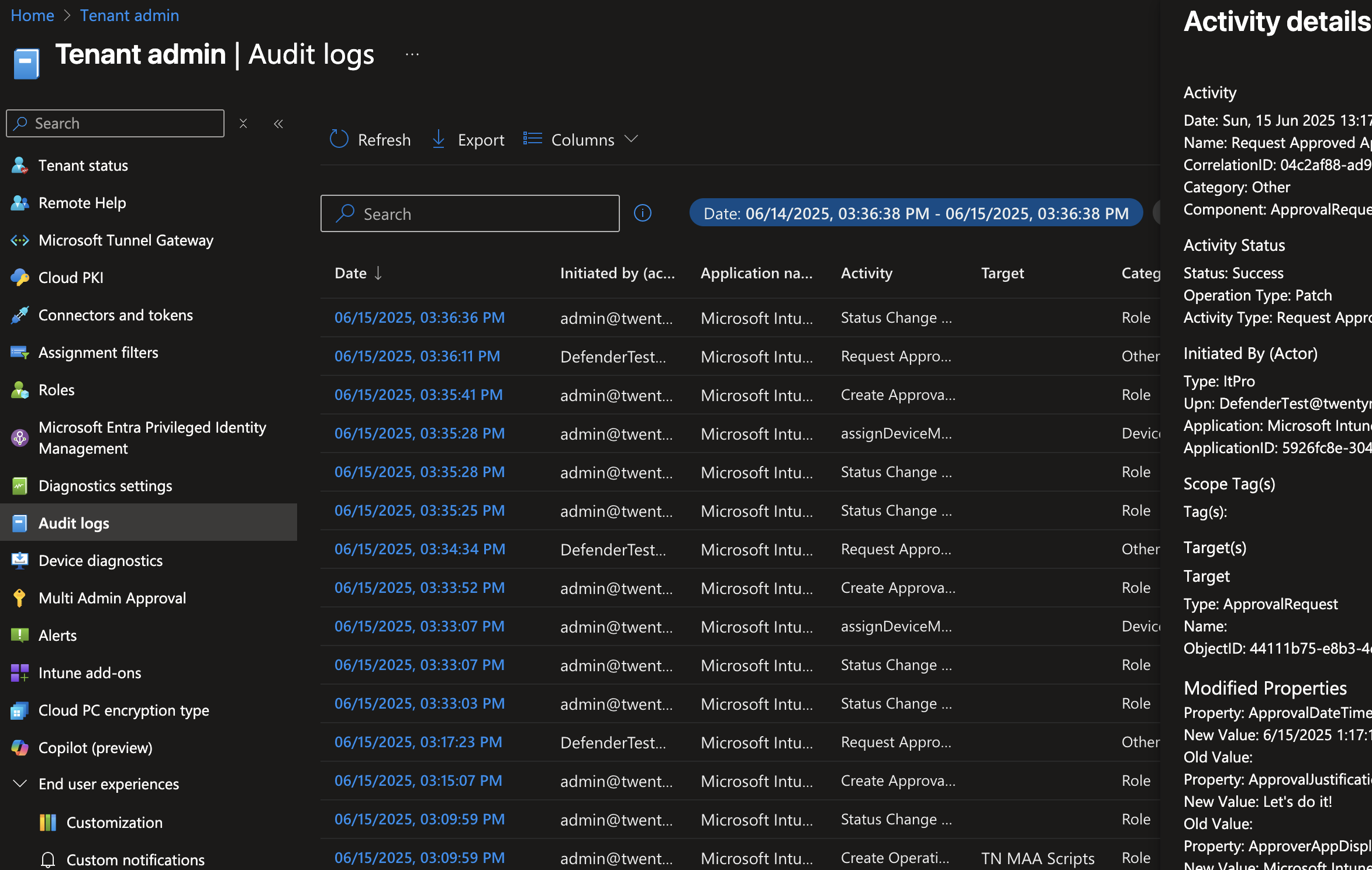
Task: Click the Activity column header
Action: [867, 273]
